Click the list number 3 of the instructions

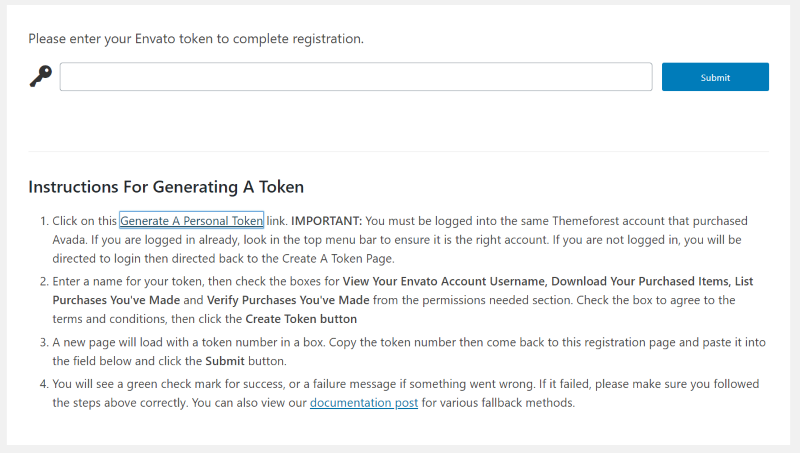44,342
